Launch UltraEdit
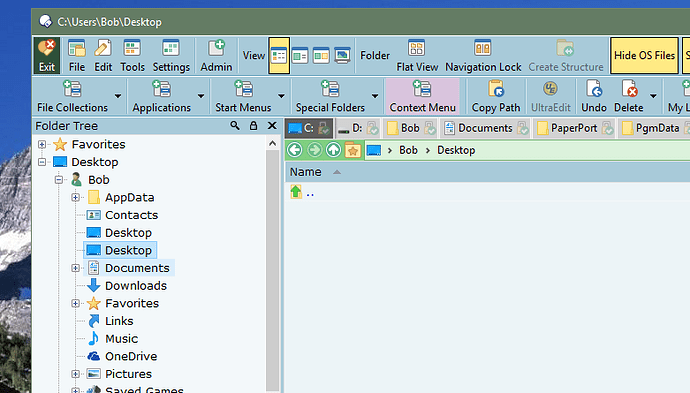The width and height of the screenshot is (690, 393). 551,96
